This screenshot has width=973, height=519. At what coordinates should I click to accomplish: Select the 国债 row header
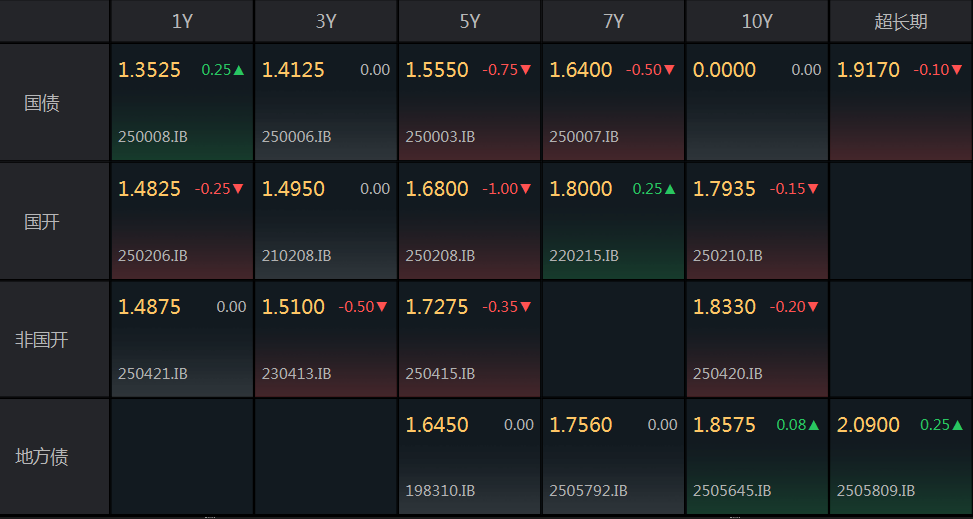[42, 102]
